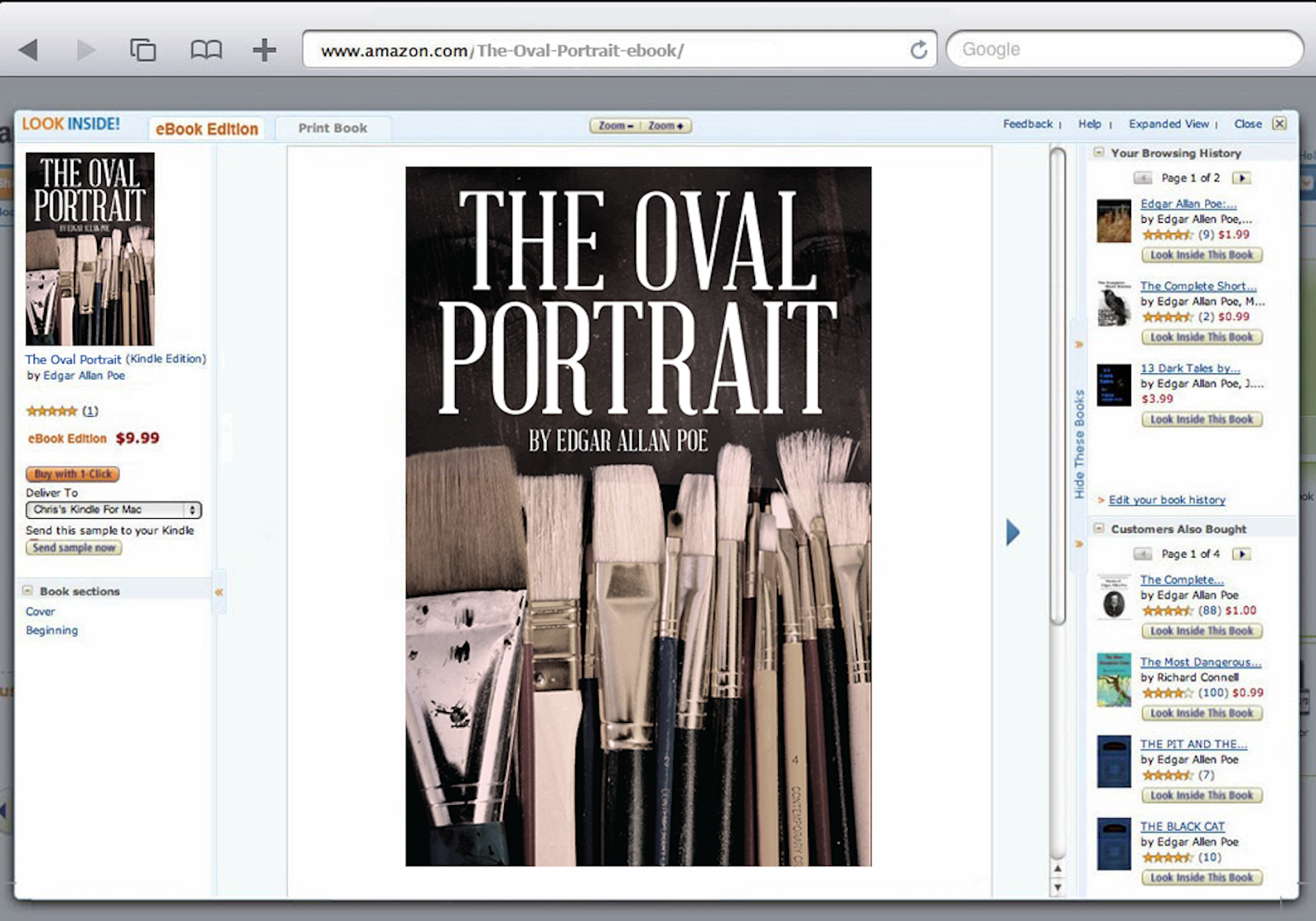
Task: Click Look Inside for Edgar Allan Poe:... book
Action: [1202, 256]
